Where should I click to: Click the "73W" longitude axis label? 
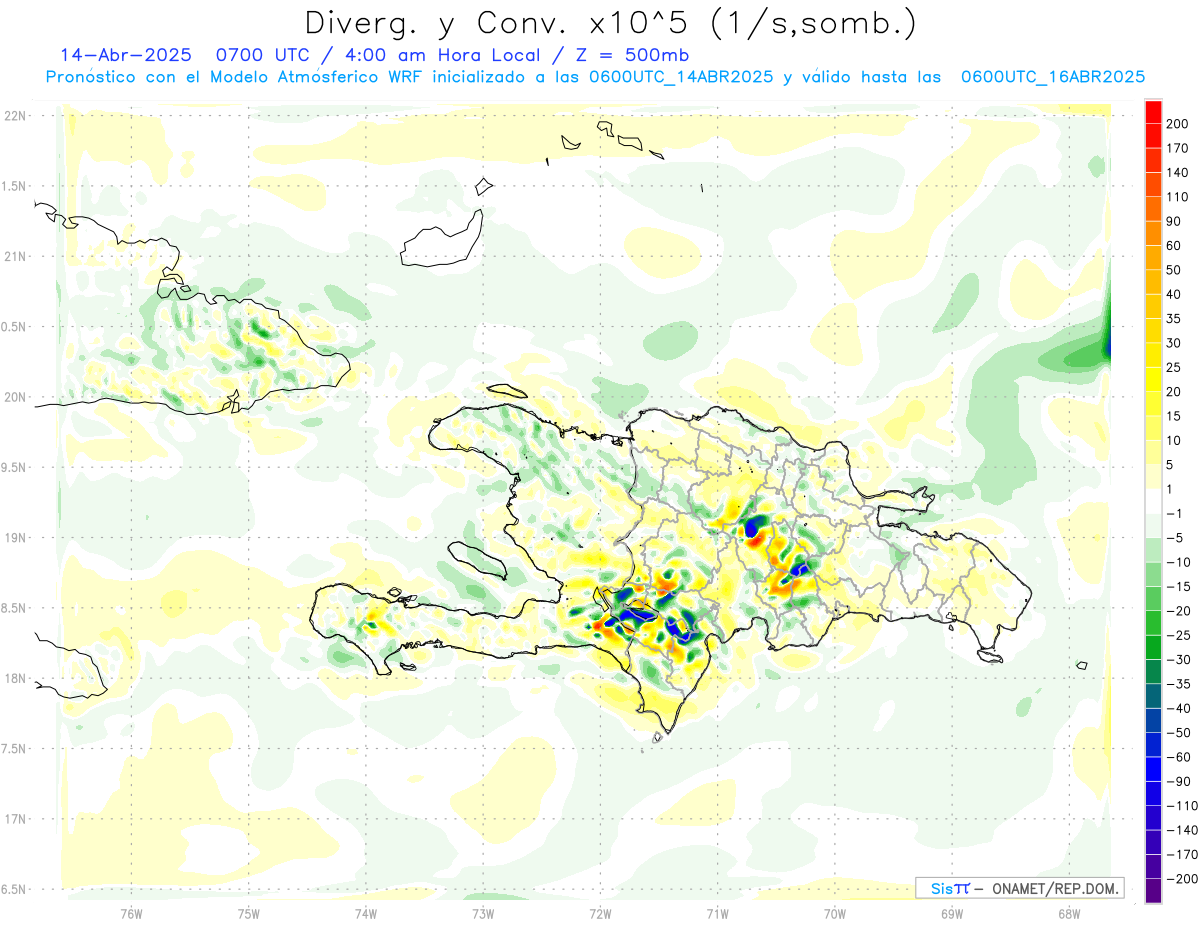click(483, 914)
